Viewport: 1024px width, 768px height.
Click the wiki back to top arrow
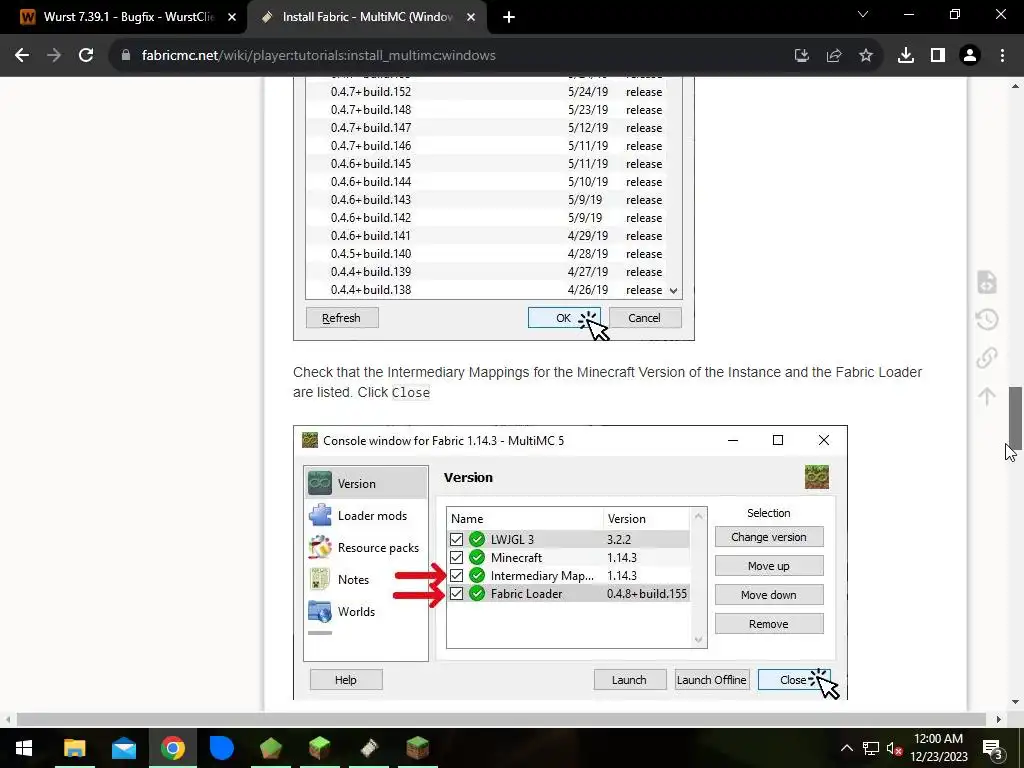[987, 396]
